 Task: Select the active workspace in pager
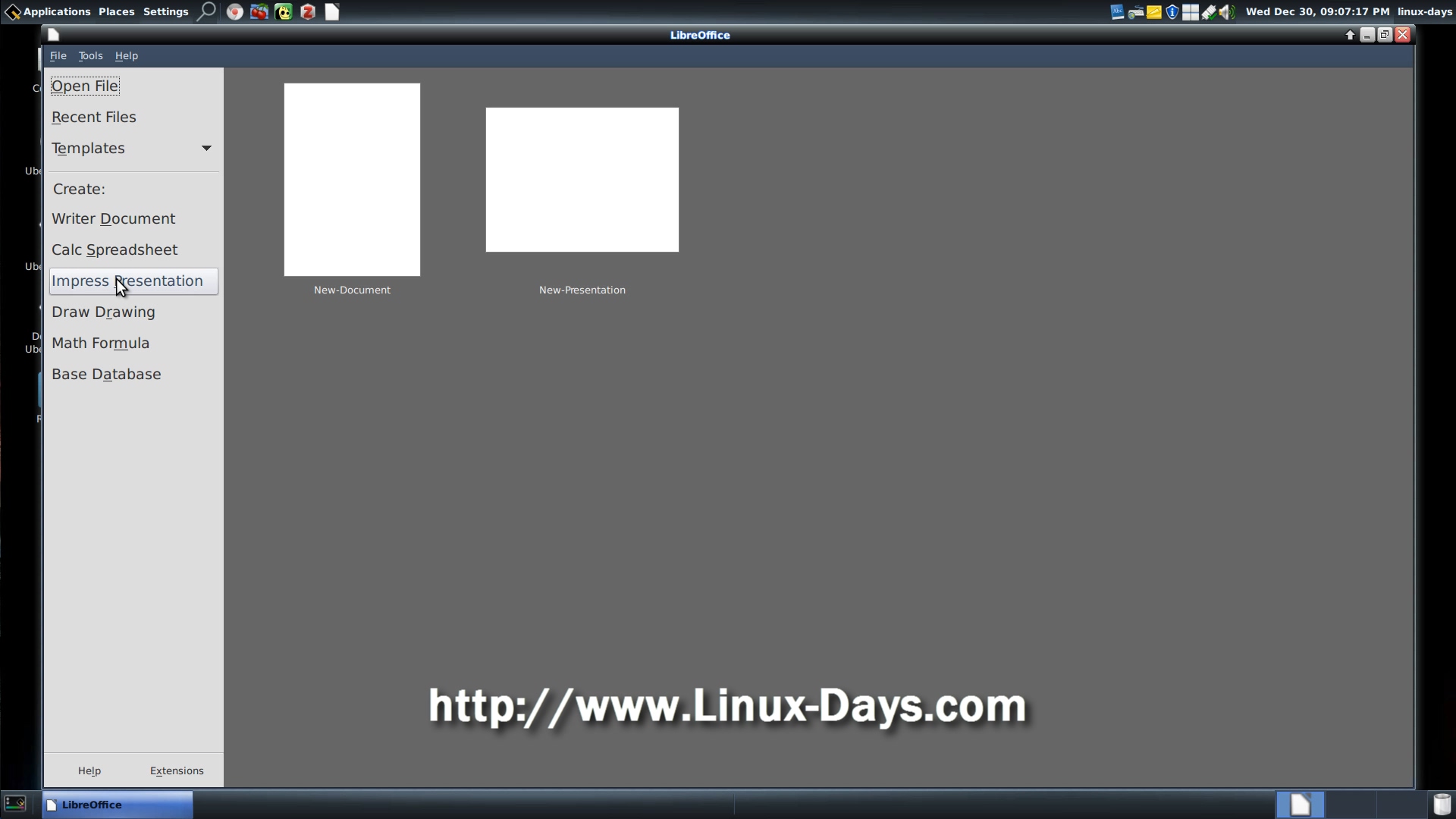pos(1301,804)
